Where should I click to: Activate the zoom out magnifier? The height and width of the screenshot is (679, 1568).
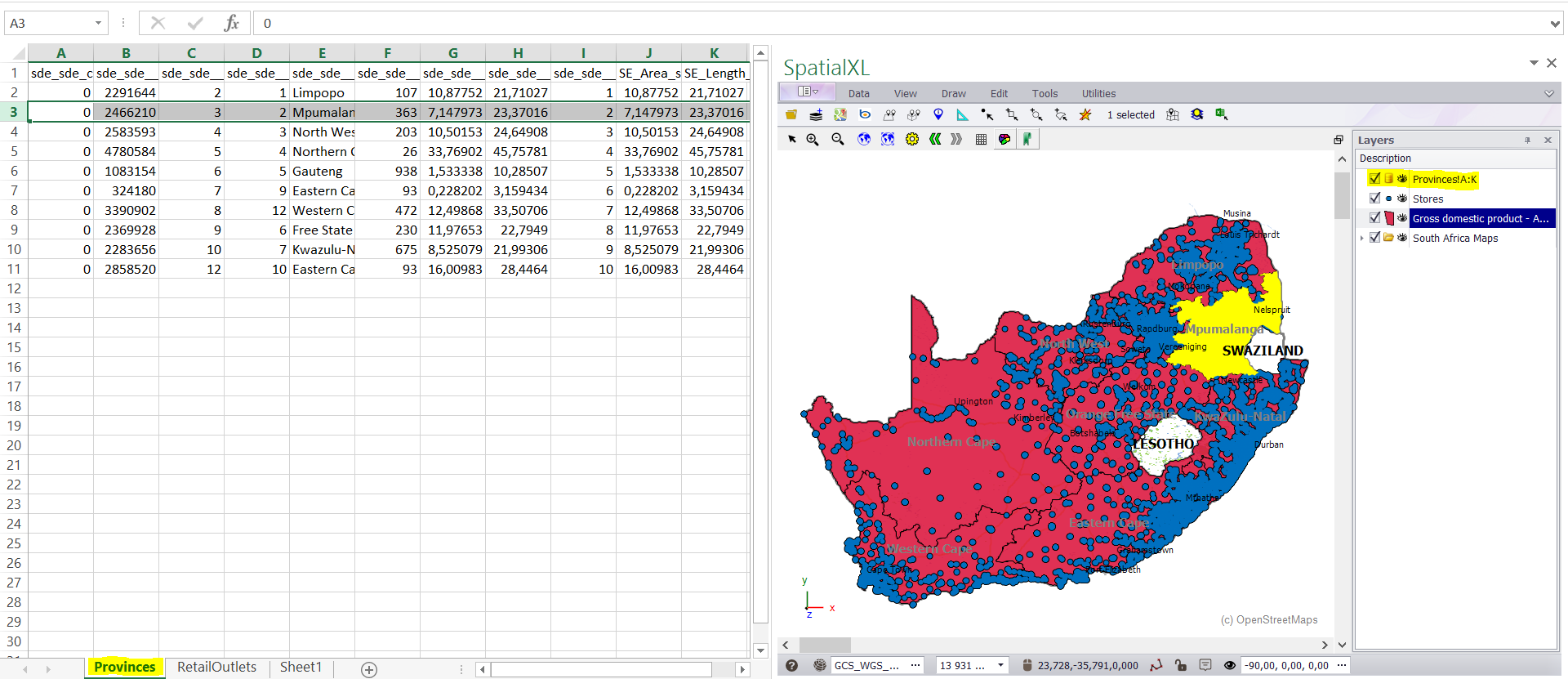838,140
